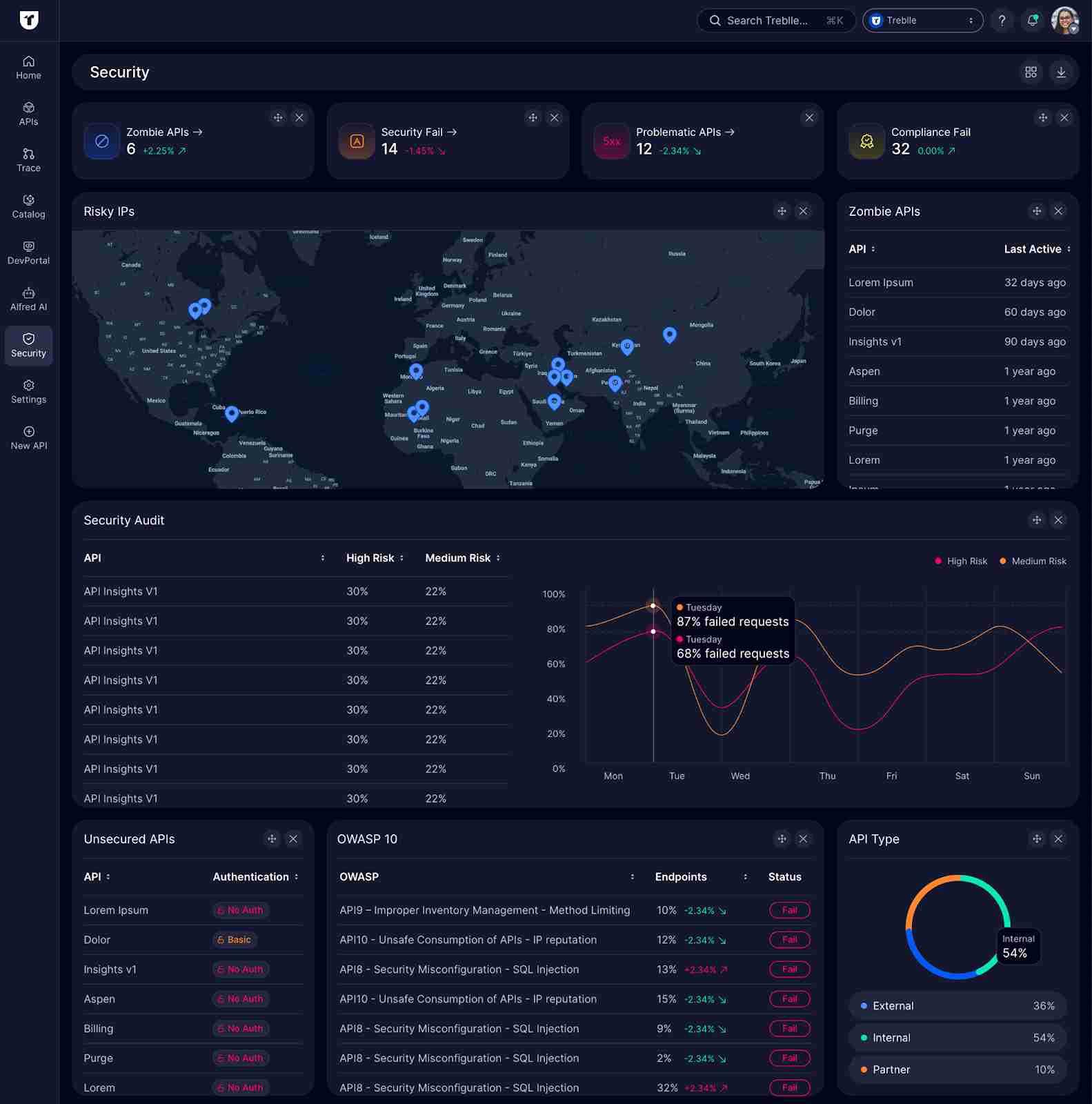1092x1104 pixels.
Task: Click the Treblle logo in top-left
Action: (29, 20)
